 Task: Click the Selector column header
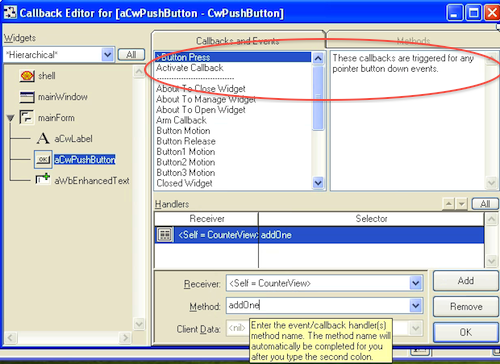(371, 219)
